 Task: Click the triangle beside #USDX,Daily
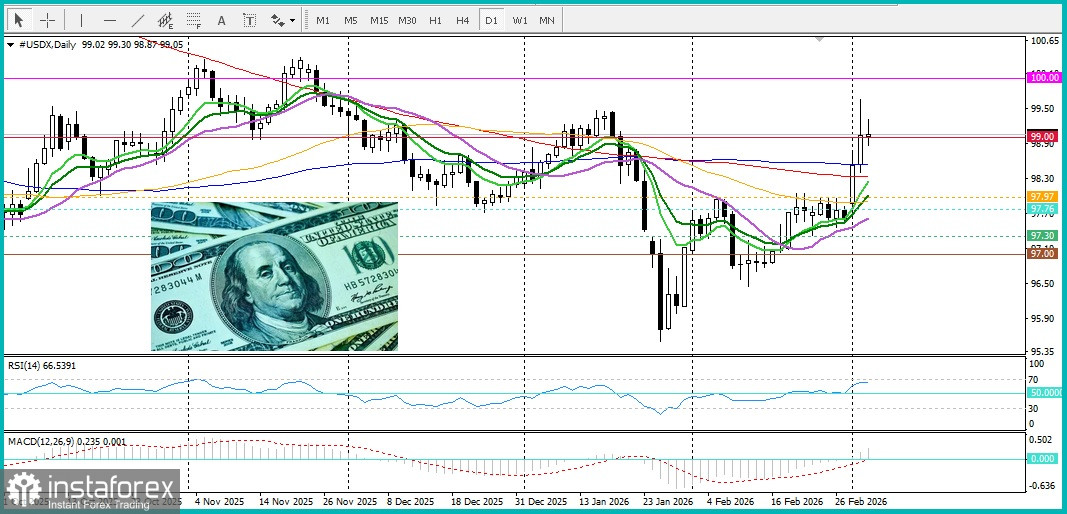coord(11,44)
